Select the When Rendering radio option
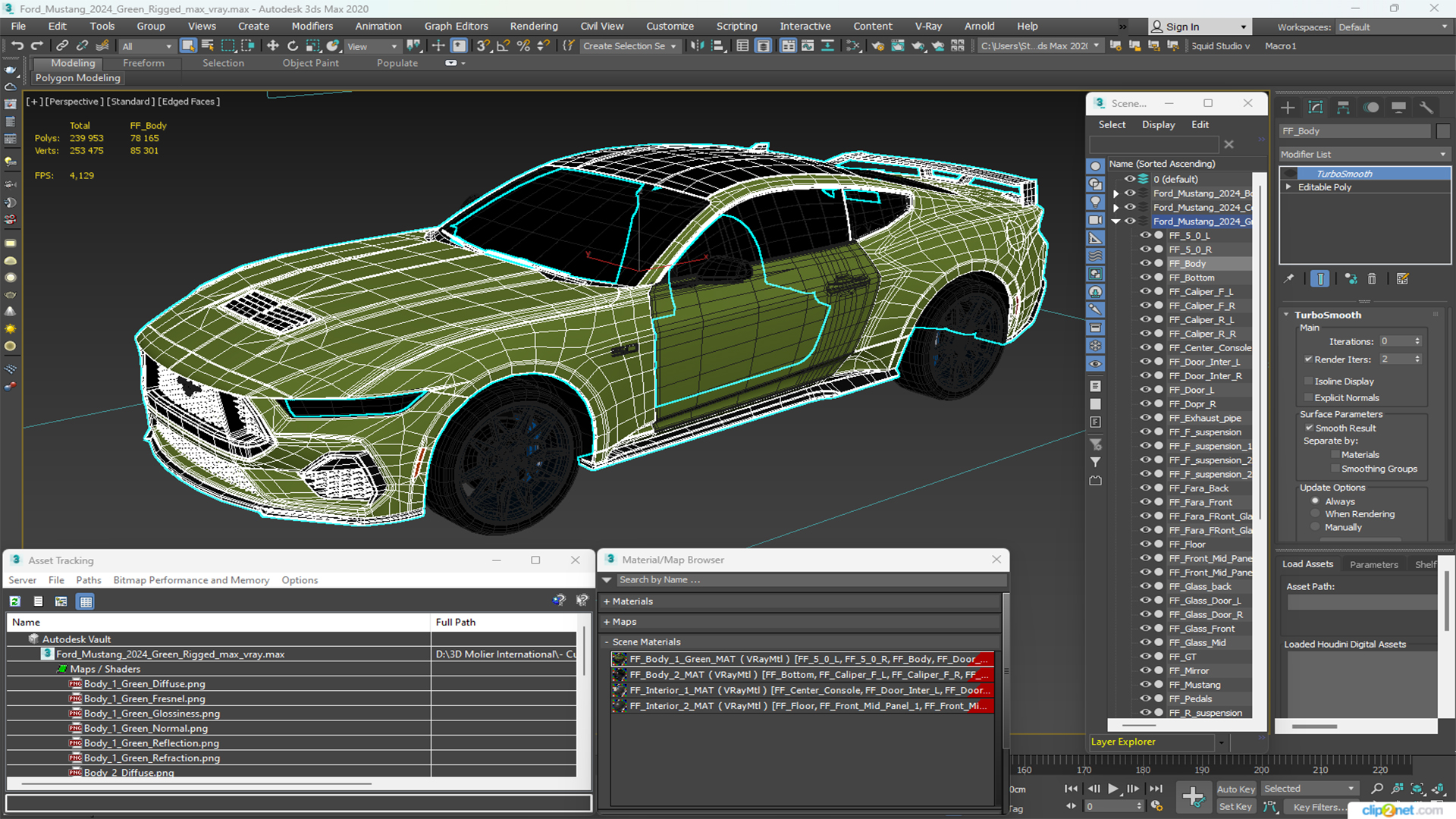1456x819 pixels. pos(1316,513)
